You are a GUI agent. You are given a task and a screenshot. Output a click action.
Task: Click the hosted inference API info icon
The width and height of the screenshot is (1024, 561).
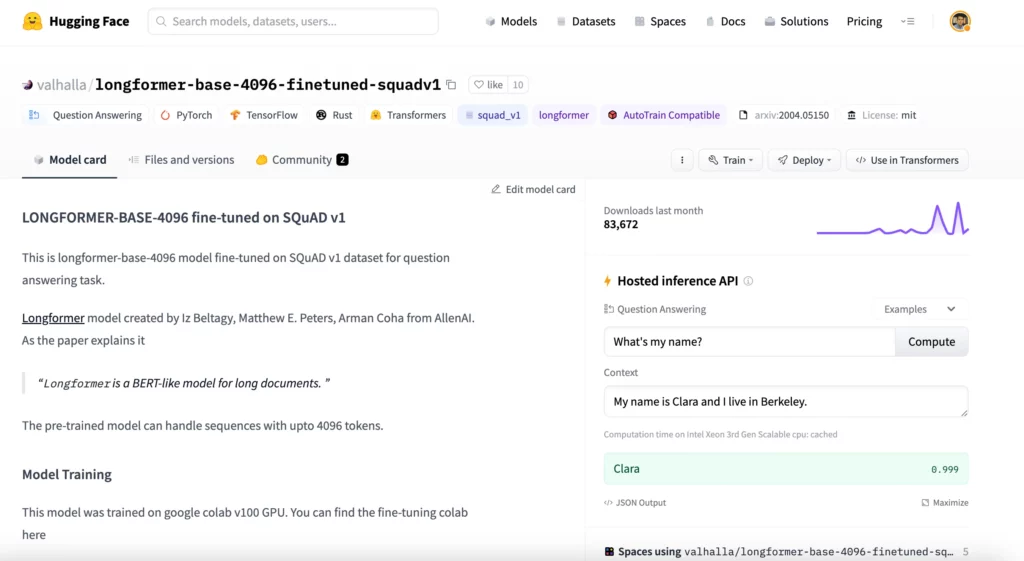748,281
